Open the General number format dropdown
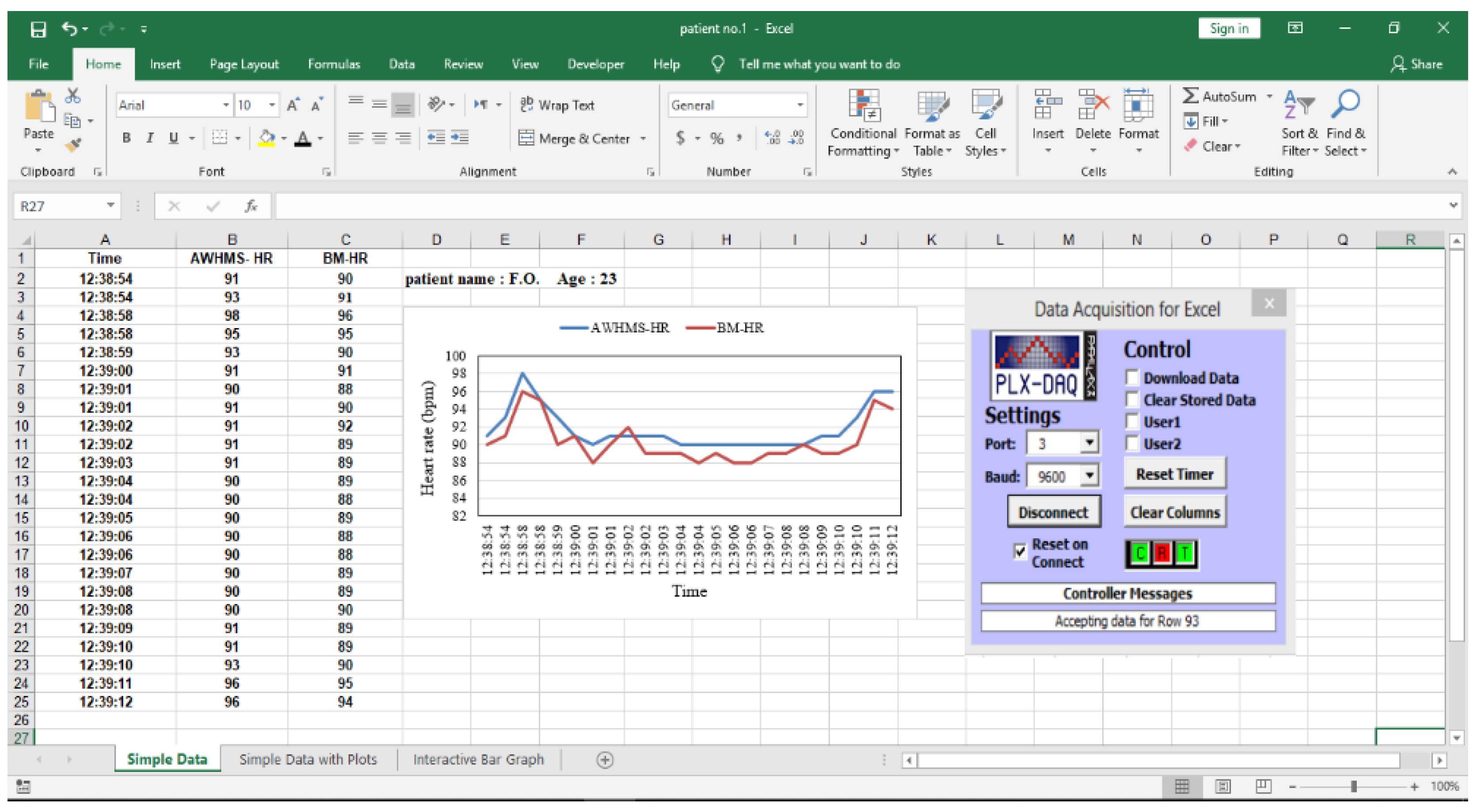The height and width of the screenshot is (812, 1484). tap(799, 106)
